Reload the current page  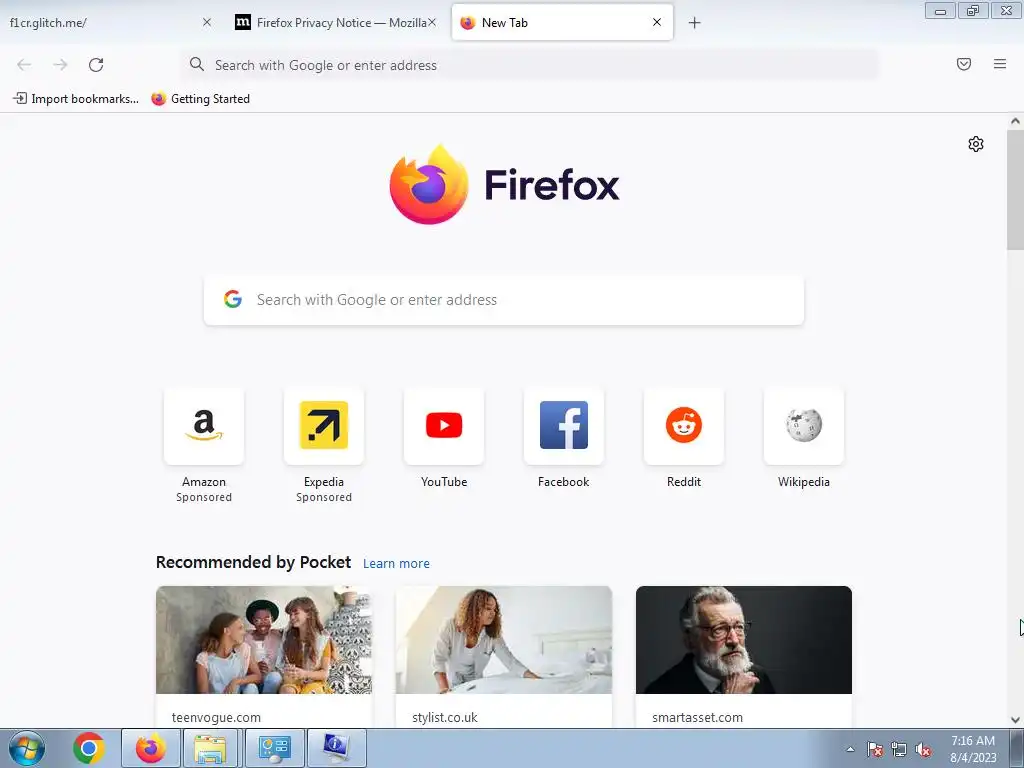96,65
